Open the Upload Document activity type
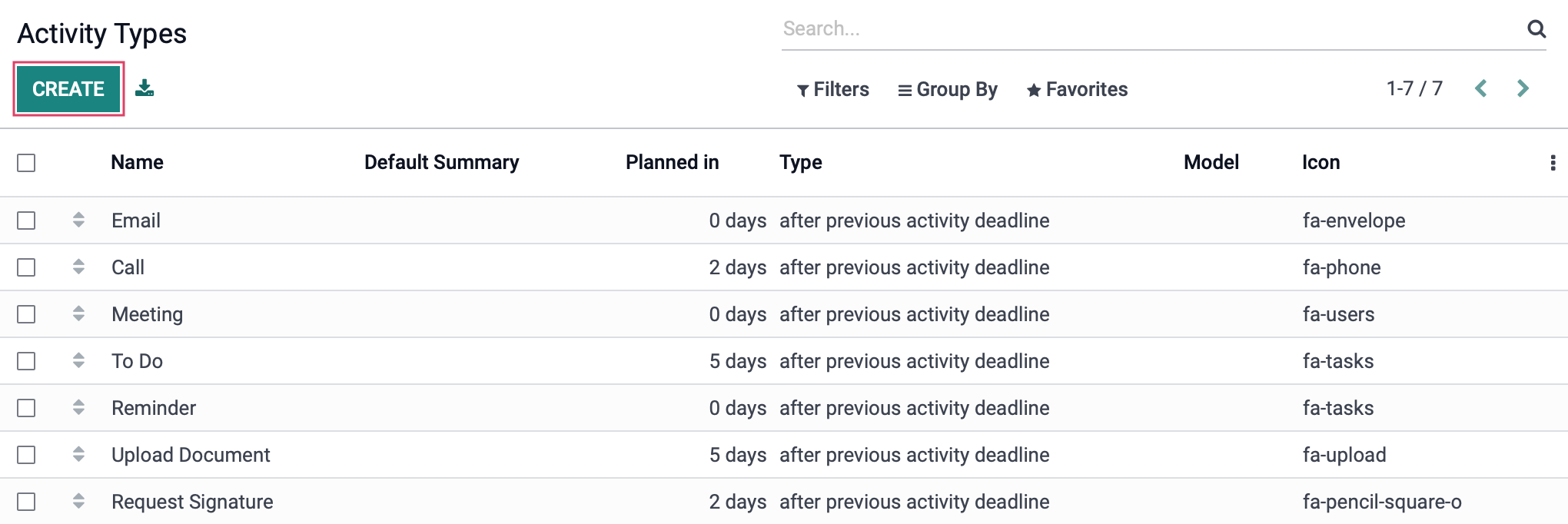1568x524 pixels. tap(191, 455)
